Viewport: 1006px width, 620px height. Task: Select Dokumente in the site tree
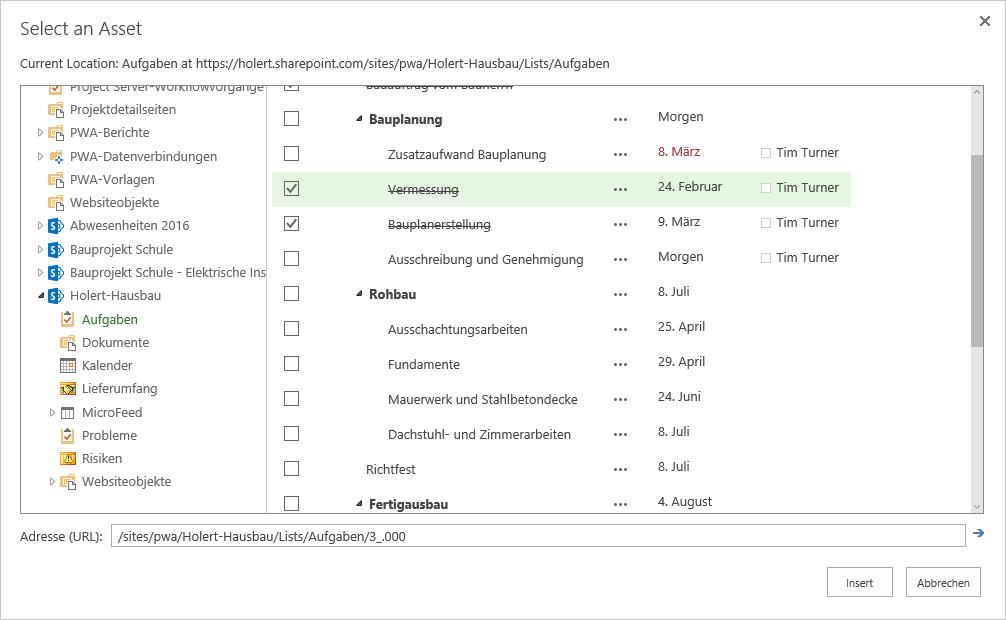pos(115,343)
